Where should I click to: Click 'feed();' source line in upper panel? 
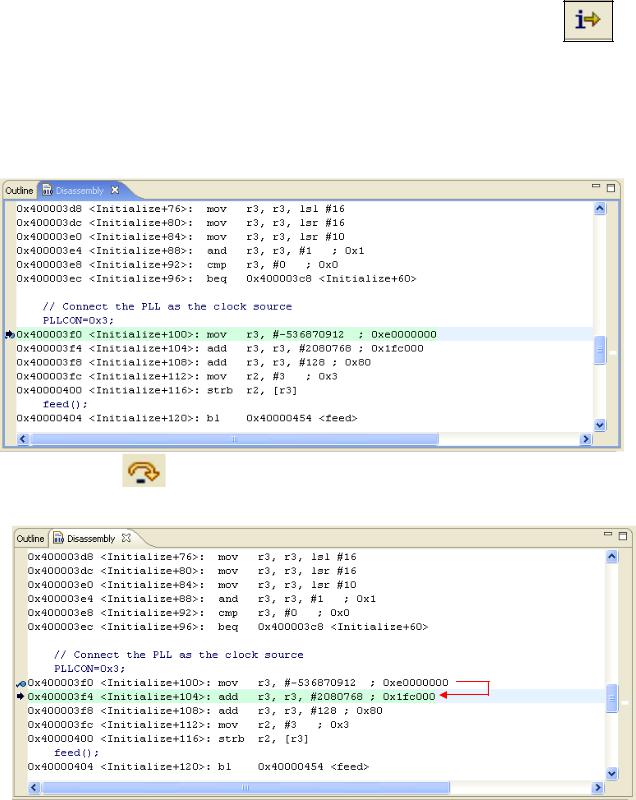[65, 404]
